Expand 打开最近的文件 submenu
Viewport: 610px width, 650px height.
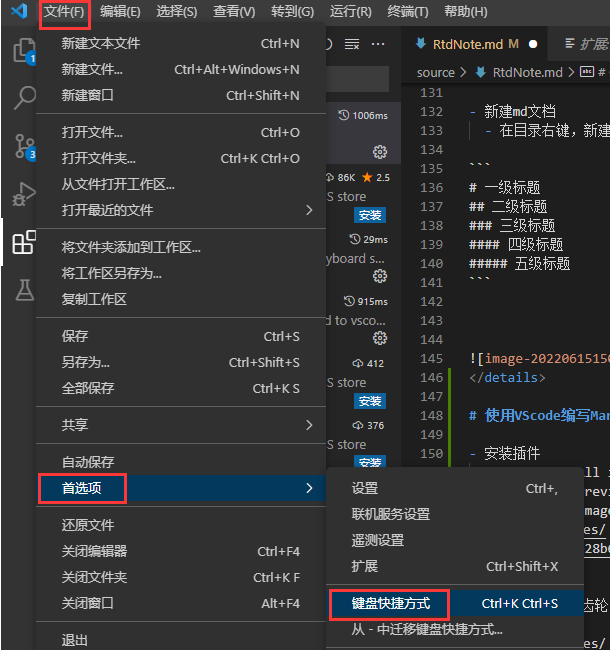click(x=181, y=210)
